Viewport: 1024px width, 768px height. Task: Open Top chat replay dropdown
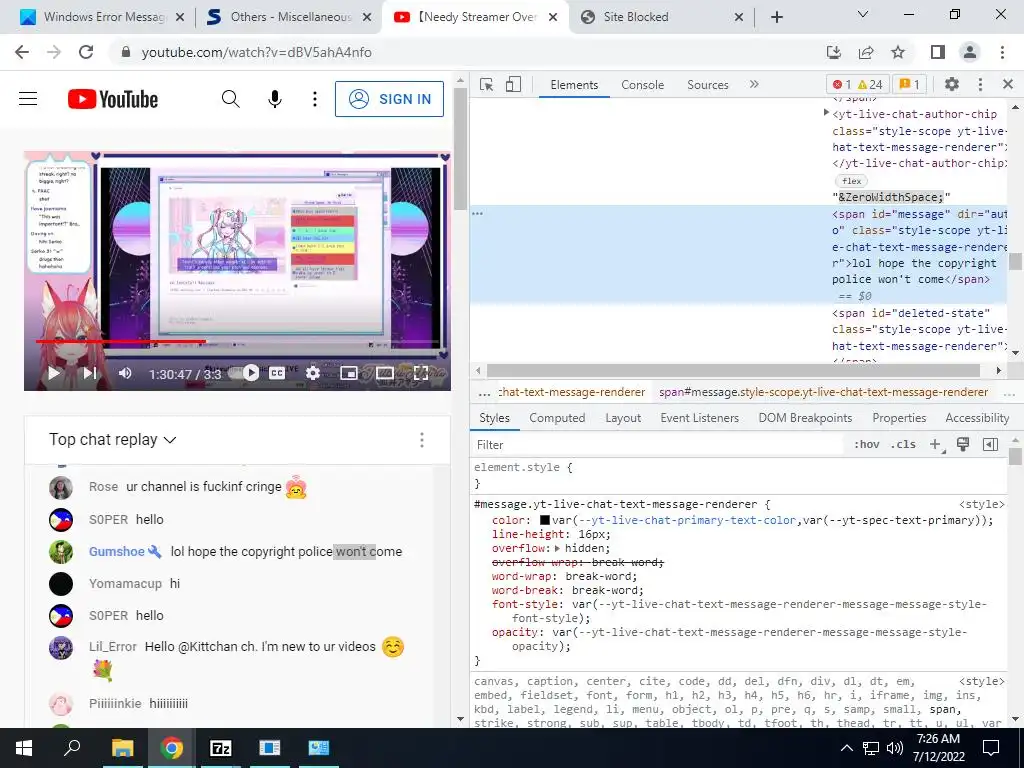point(113,440)
